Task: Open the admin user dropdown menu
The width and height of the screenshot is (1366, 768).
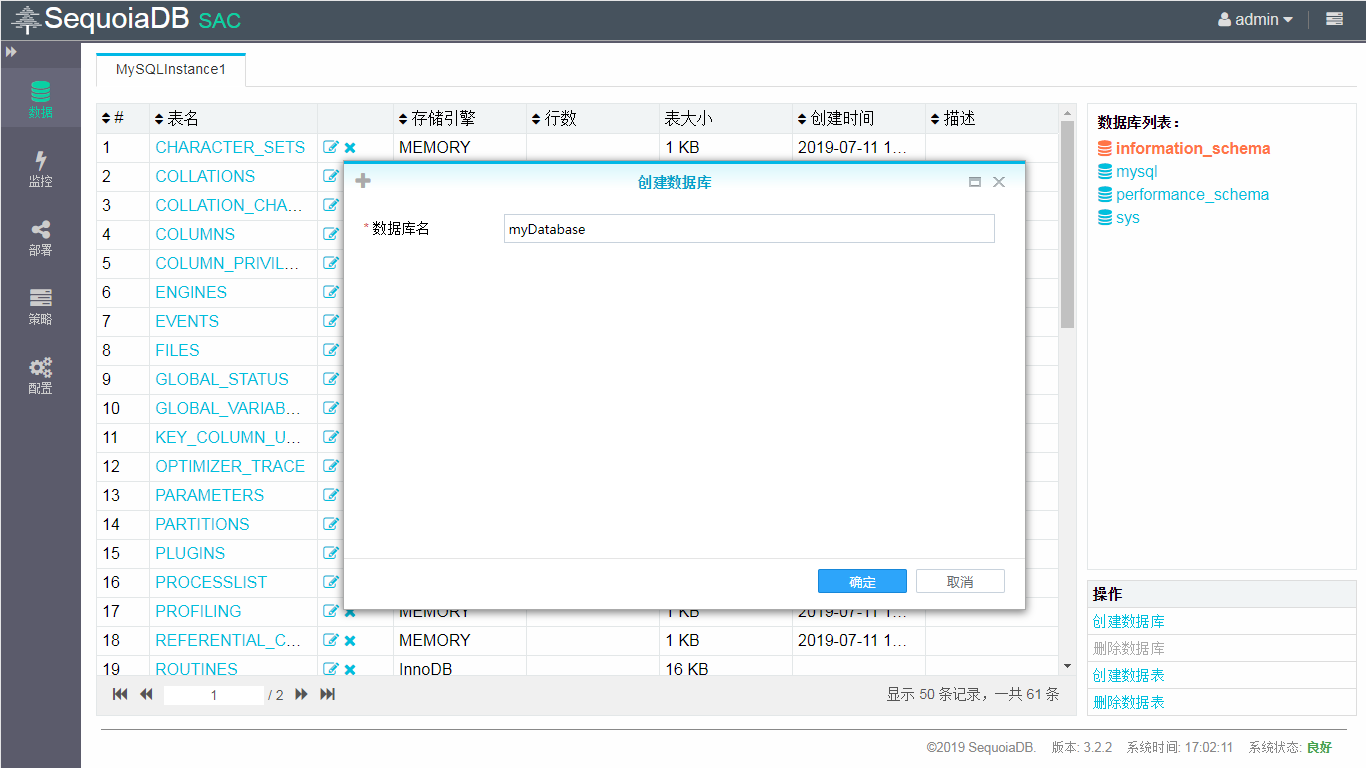Action: tap(1255, 19)
